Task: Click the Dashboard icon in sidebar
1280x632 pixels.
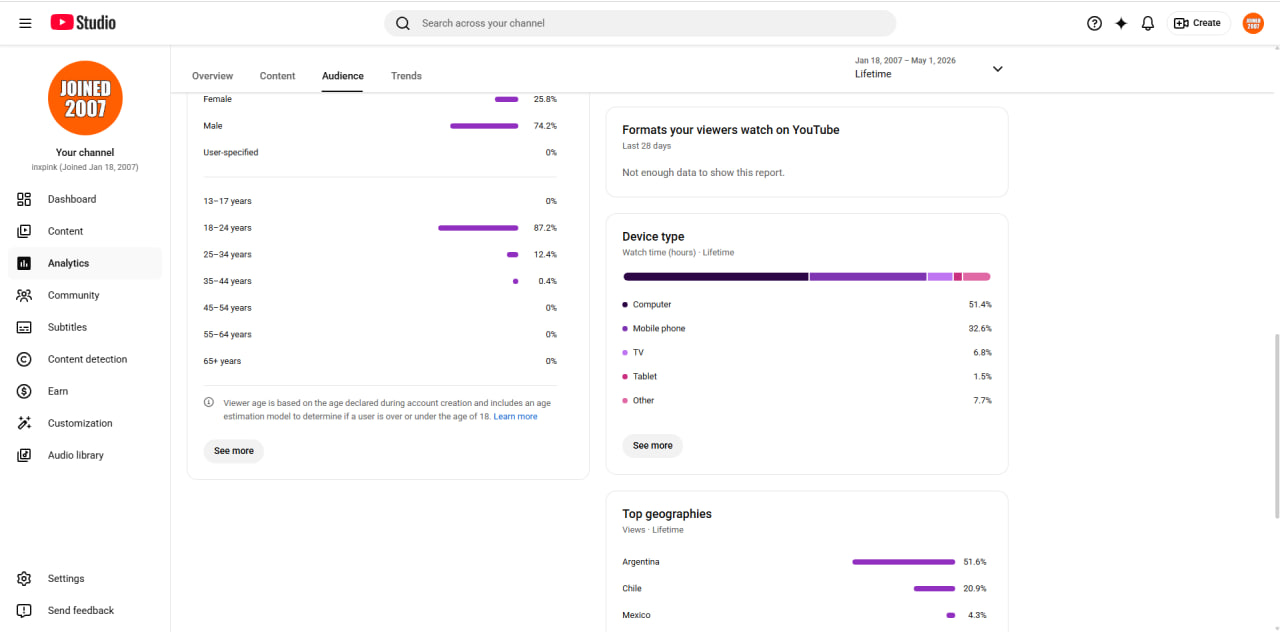Action: 24,199
